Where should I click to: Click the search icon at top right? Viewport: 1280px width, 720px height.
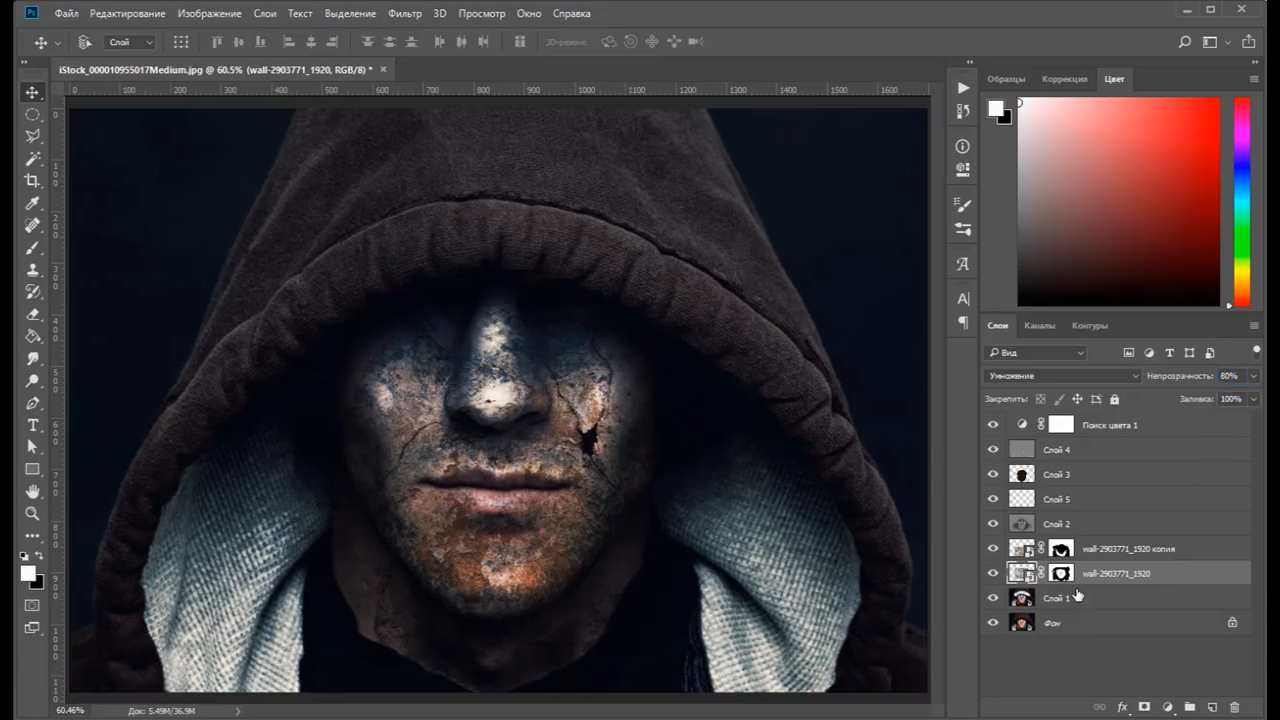point(1185,42)
